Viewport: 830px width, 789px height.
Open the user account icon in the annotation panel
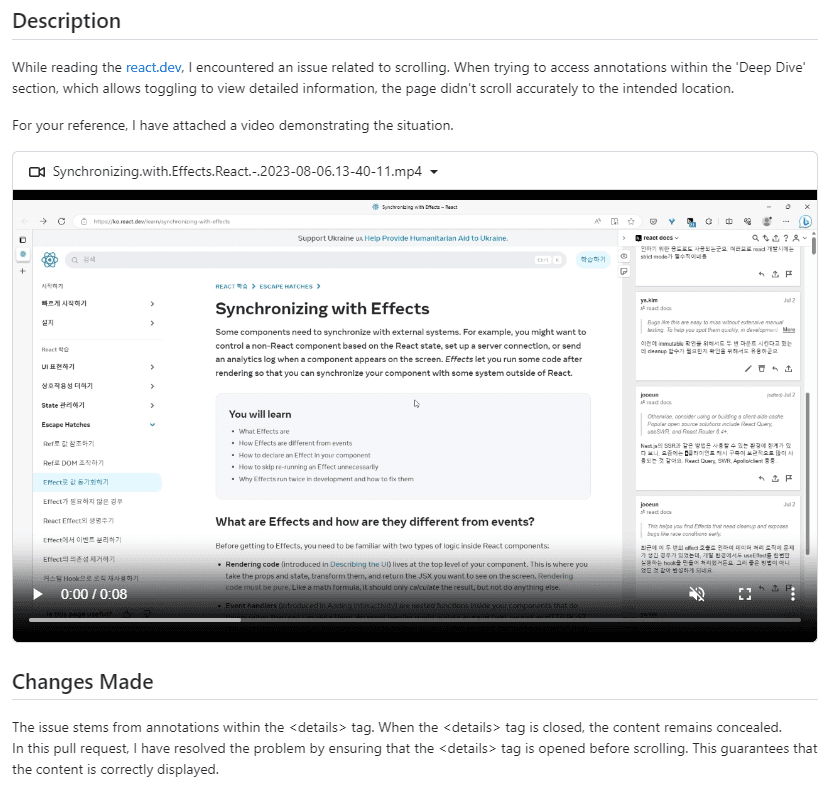pyautogui.click(x=798, y=238)
